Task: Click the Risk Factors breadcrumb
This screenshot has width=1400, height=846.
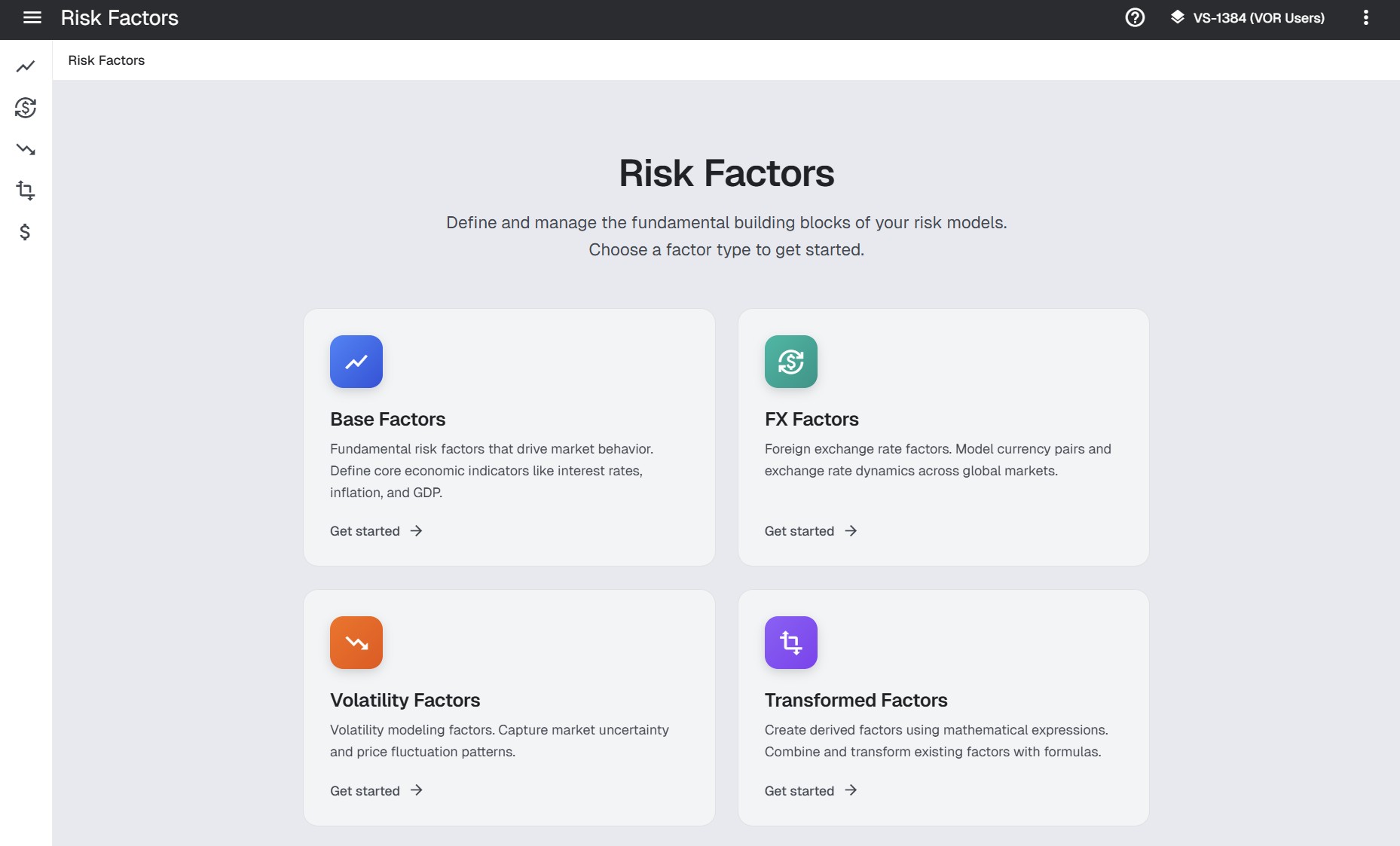Action: [106, 60]
